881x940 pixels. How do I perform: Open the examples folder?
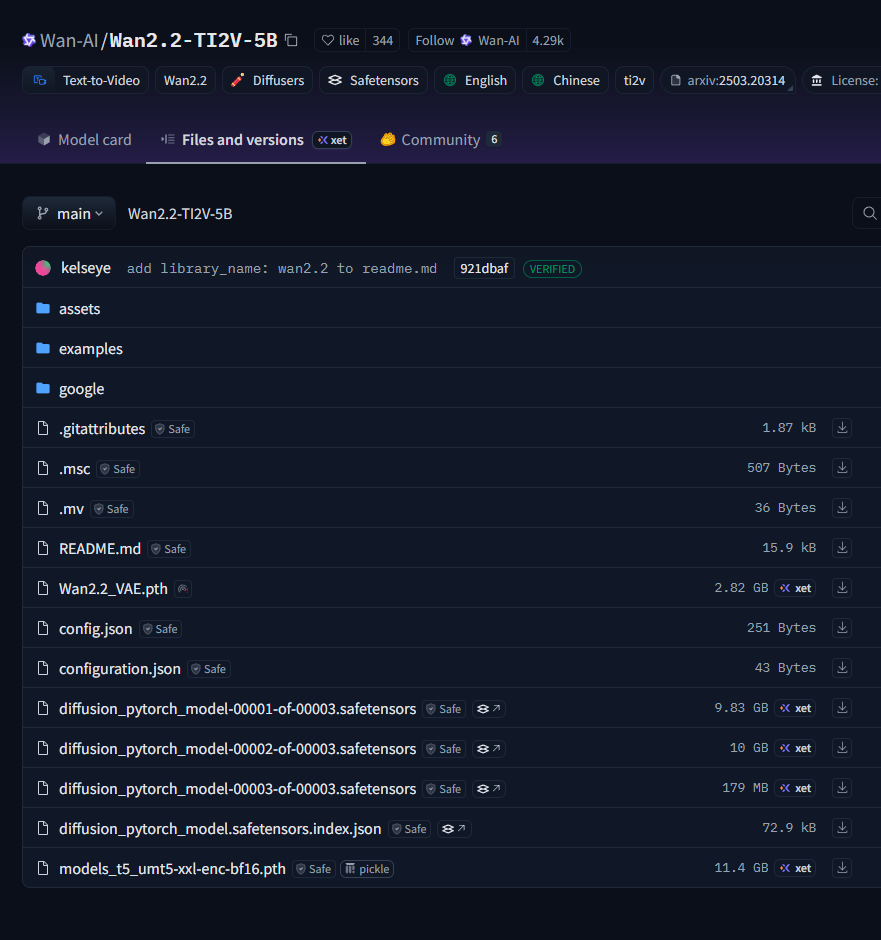[90, 348]
